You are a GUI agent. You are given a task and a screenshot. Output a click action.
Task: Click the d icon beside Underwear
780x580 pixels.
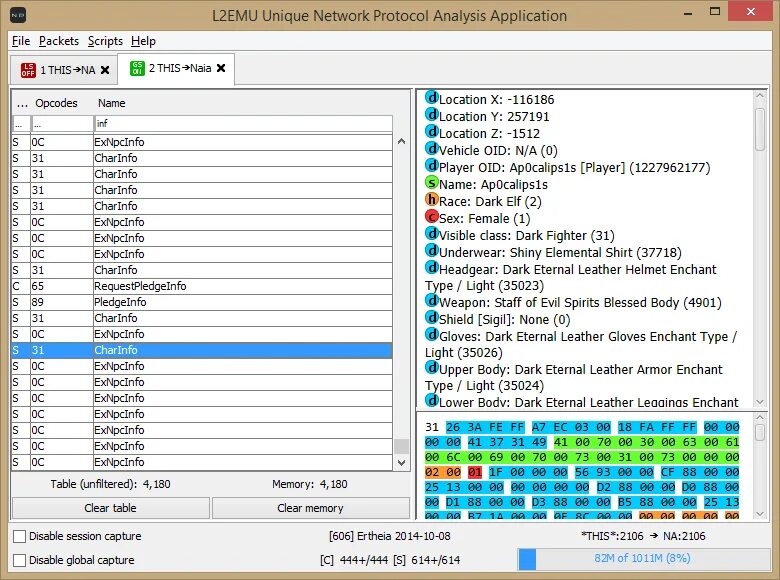point(432,251)
